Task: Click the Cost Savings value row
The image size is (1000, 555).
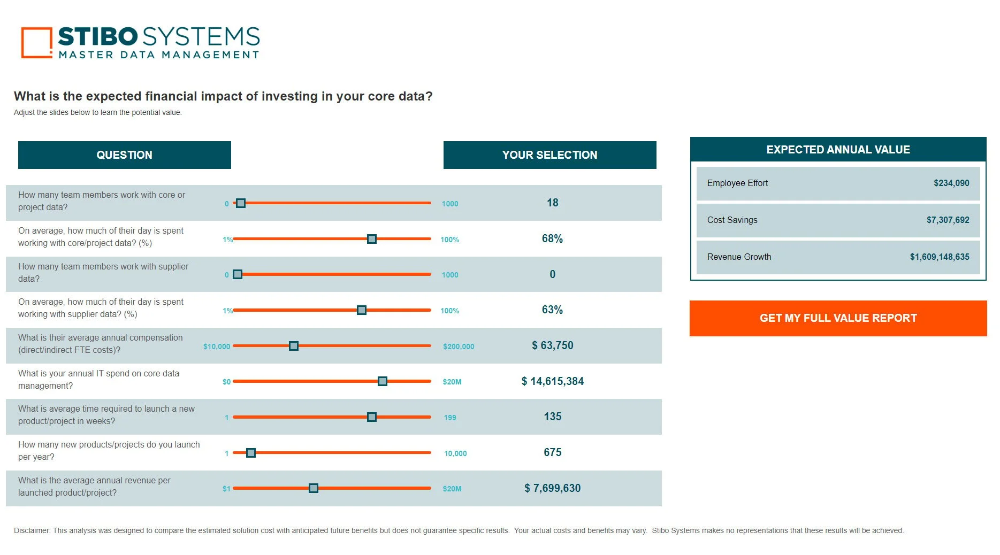Action: [x=838, y=220]
